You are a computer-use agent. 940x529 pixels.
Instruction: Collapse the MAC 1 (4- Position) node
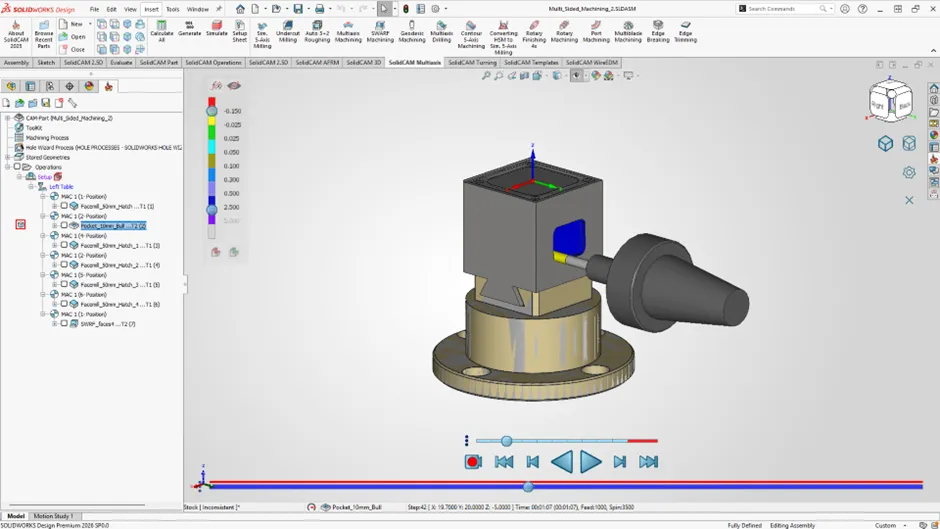point(43,236)
